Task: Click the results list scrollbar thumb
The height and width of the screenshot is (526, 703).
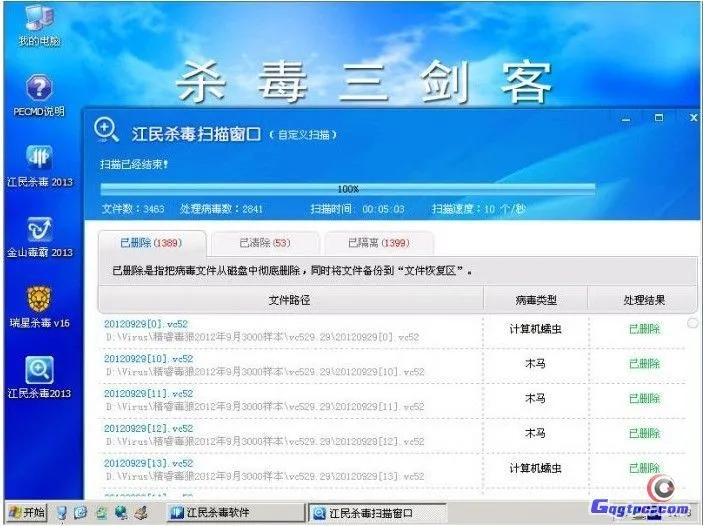Action: point(692,322)
